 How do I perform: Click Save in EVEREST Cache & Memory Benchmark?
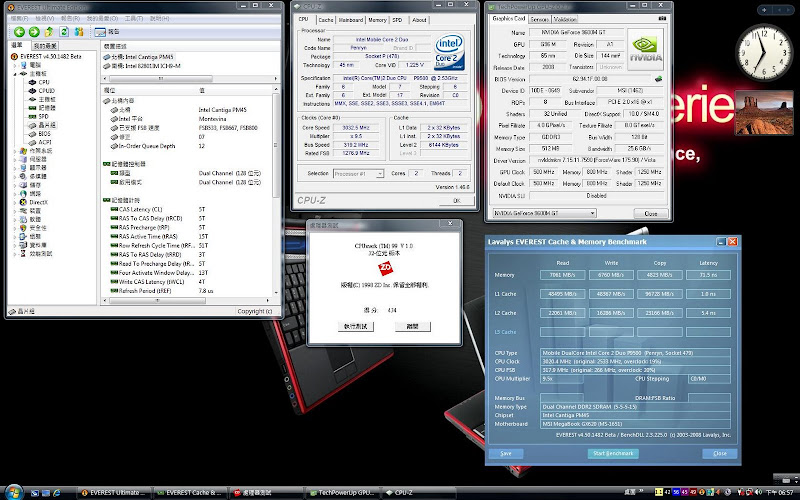[506, 454]
